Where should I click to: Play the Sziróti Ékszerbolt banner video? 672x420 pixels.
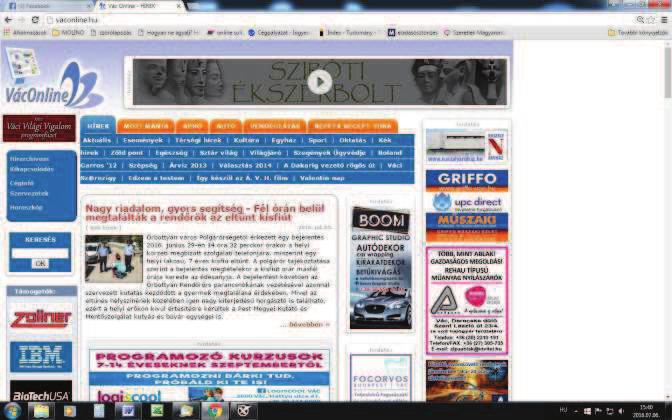point(320,81)
